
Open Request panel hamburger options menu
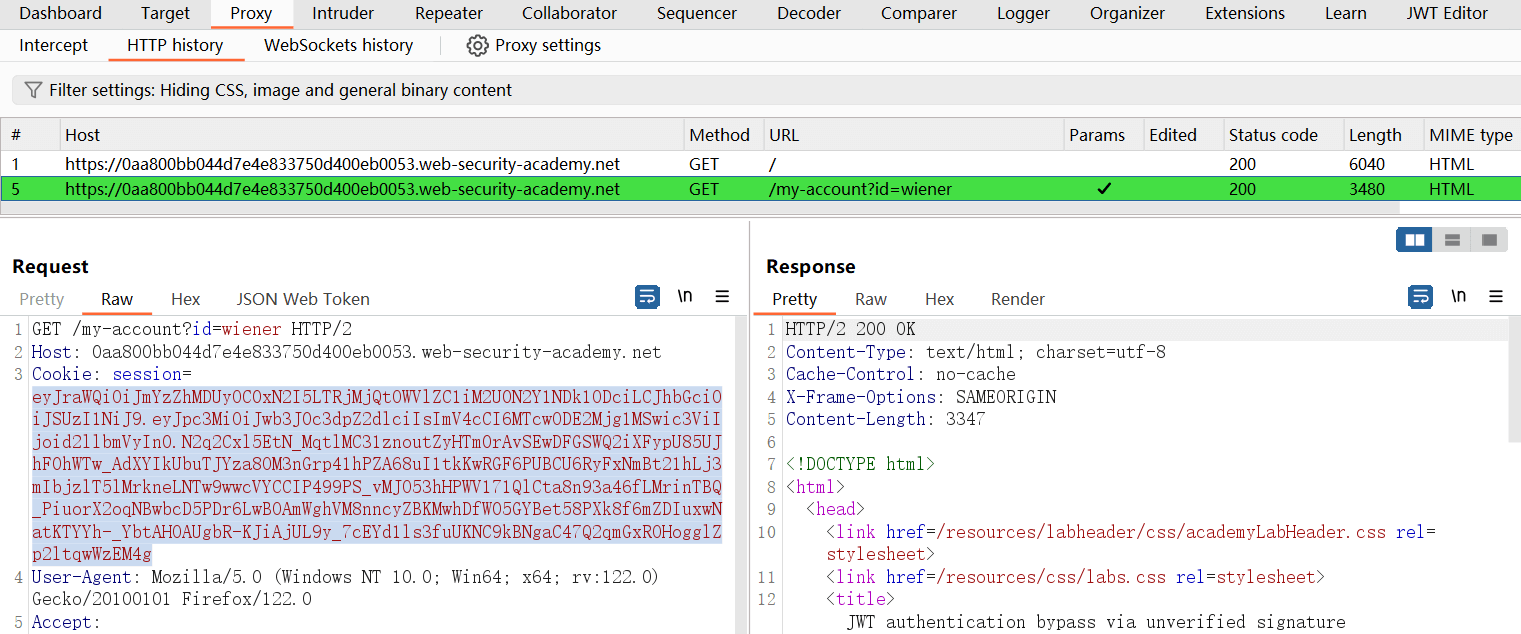(x=722, y=297)
